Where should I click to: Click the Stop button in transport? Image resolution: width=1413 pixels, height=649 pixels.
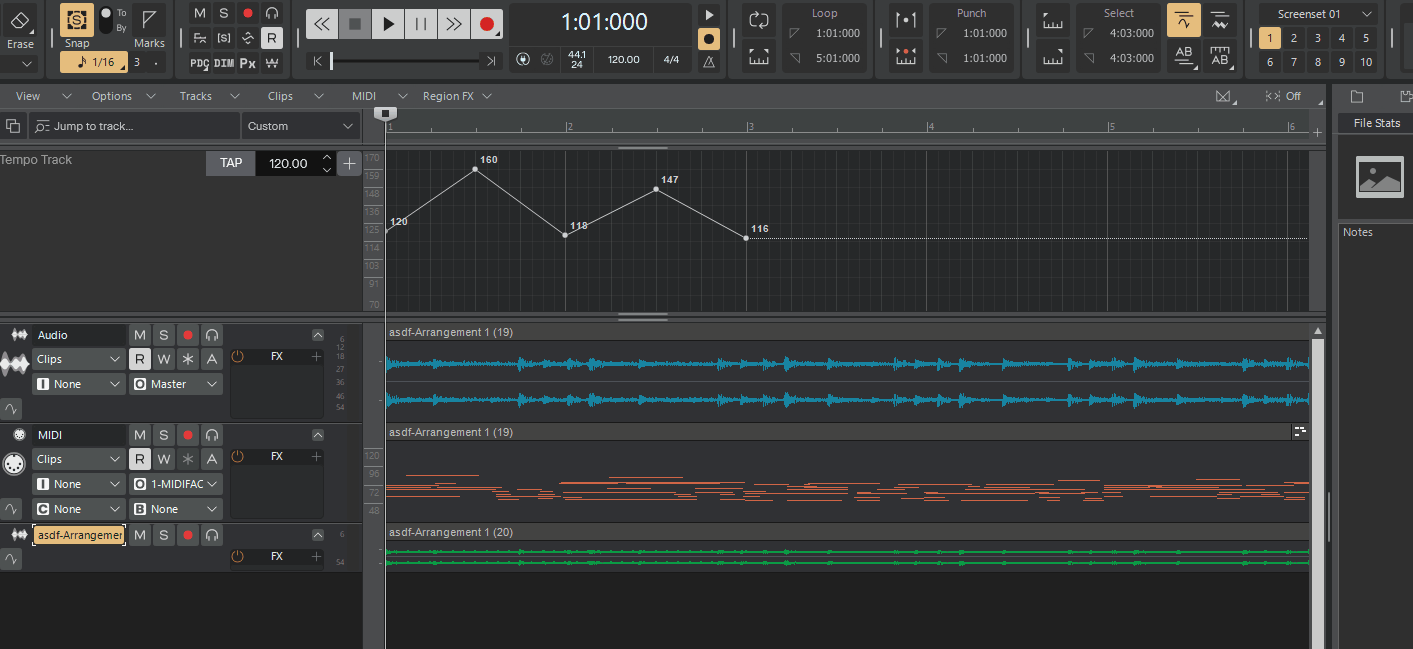[354, 24]
